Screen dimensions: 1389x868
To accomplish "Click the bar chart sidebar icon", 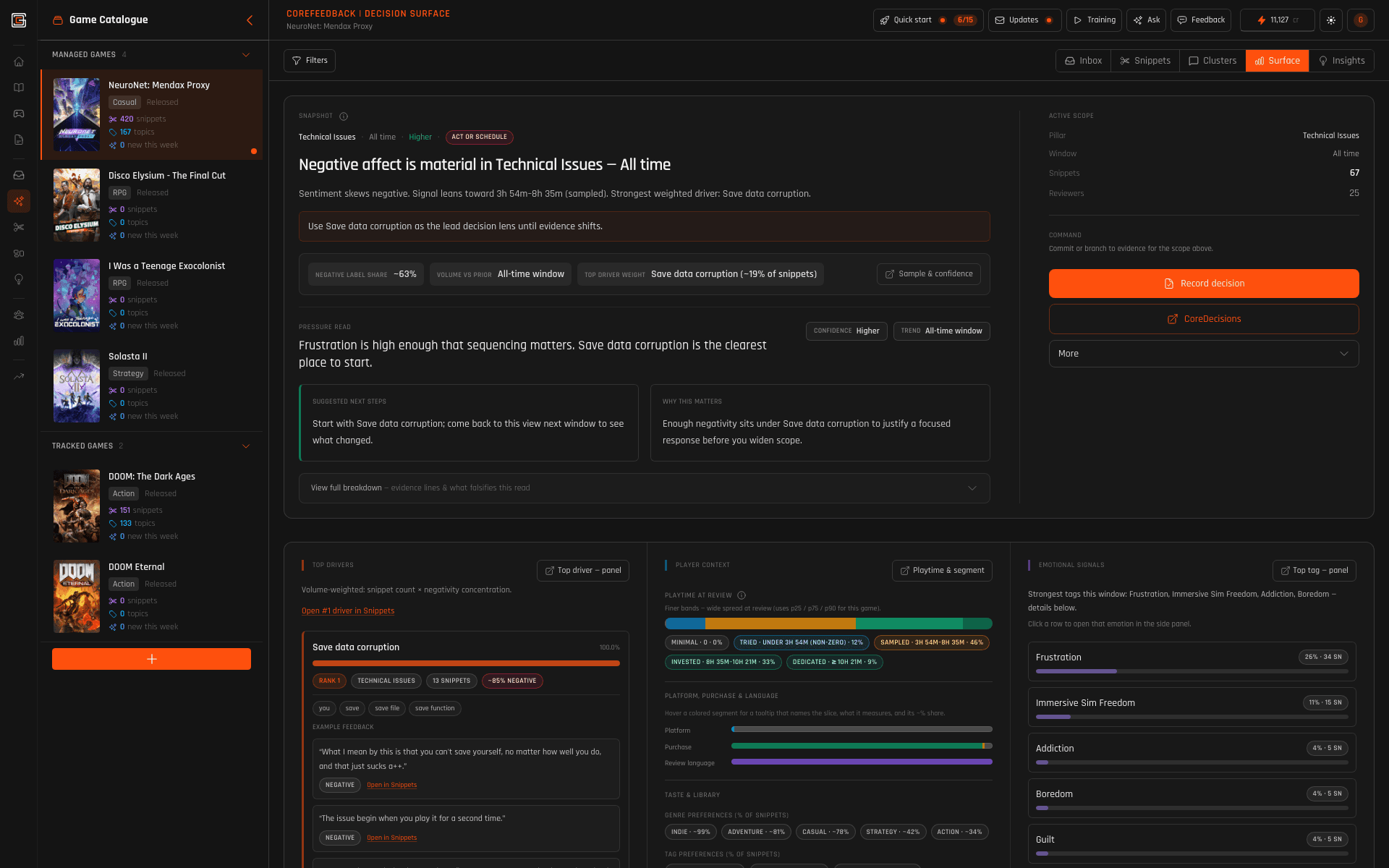I will pyautogui.click(x=19, y=341).
